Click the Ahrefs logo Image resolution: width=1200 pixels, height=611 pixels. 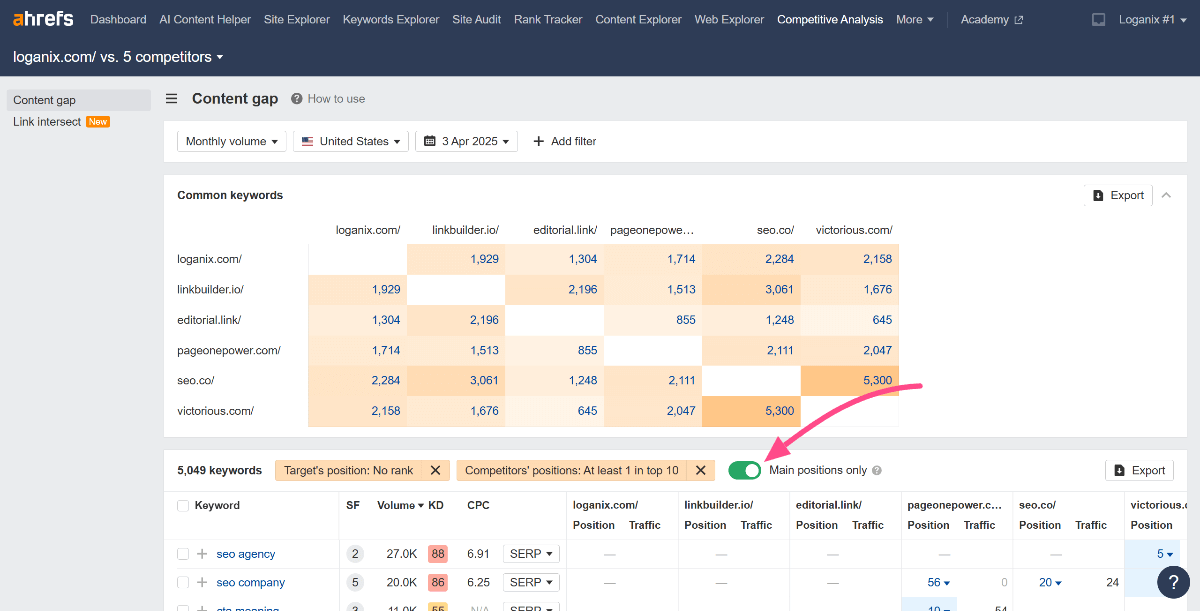(x=44, y=19)
